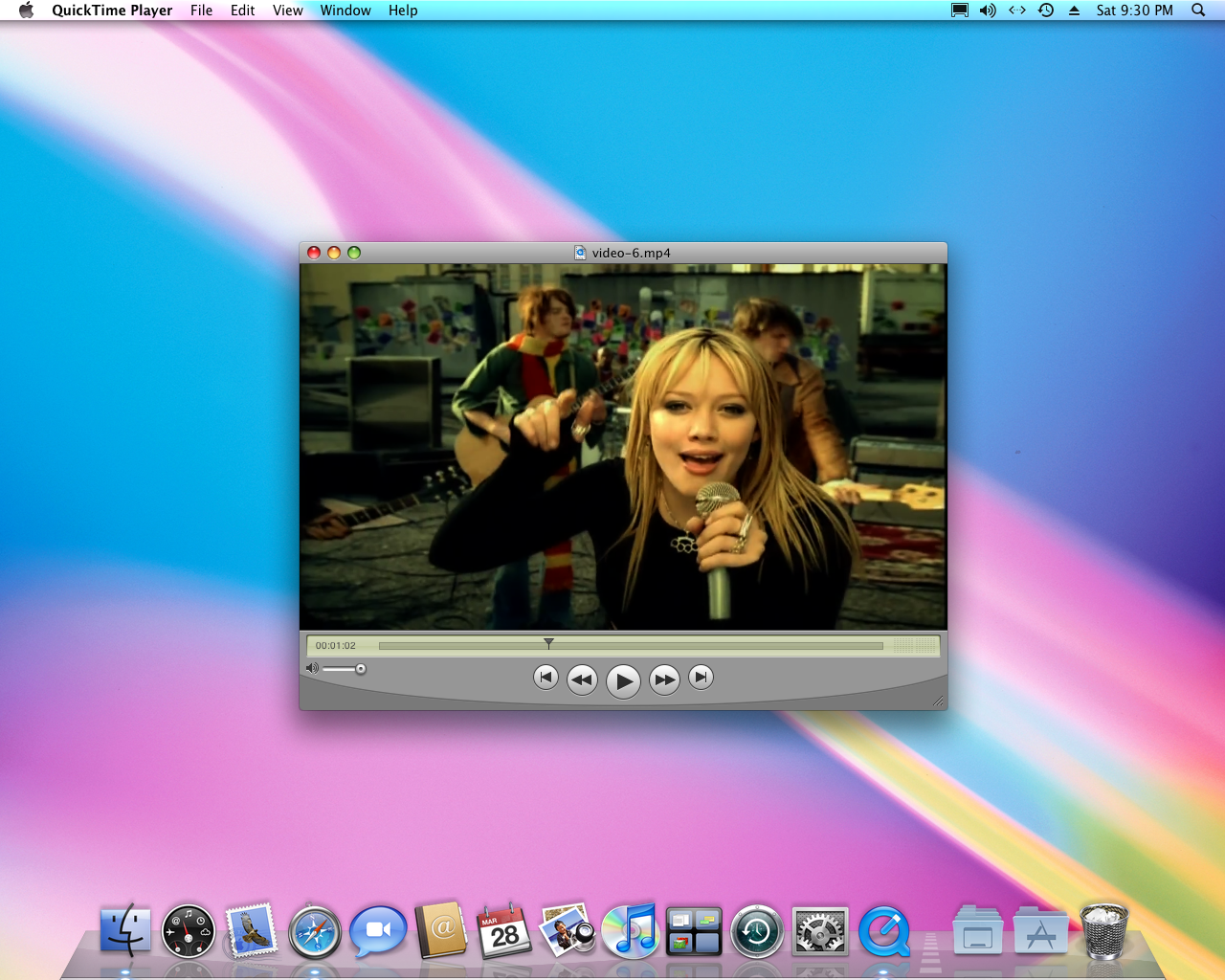This screenshot has width=1225, height=980.
Task: Open Finder from the Dock
Action: 125,930
